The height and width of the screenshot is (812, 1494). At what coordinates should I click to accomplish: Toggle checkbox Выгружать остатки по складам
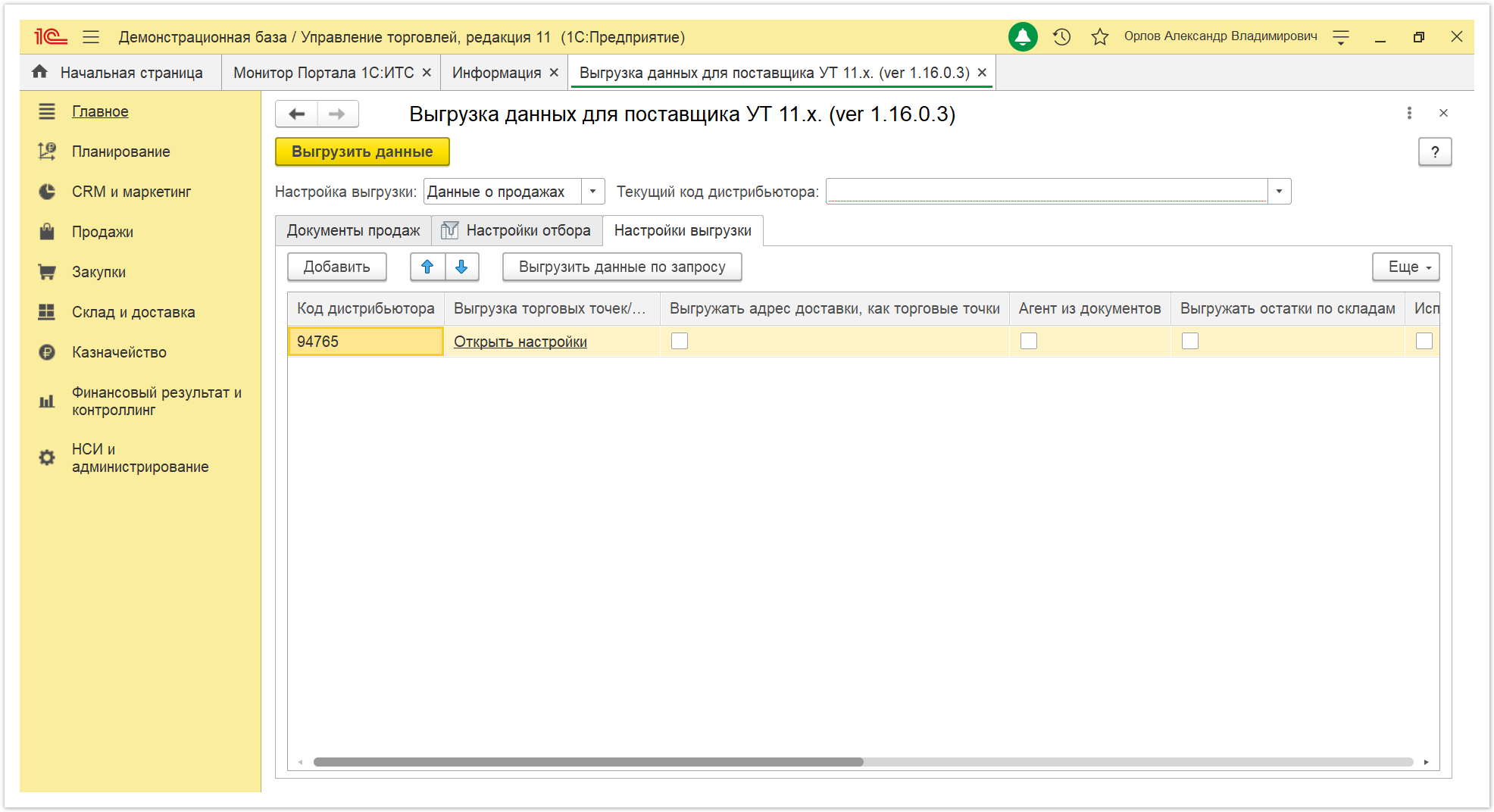click(1190, 341)
